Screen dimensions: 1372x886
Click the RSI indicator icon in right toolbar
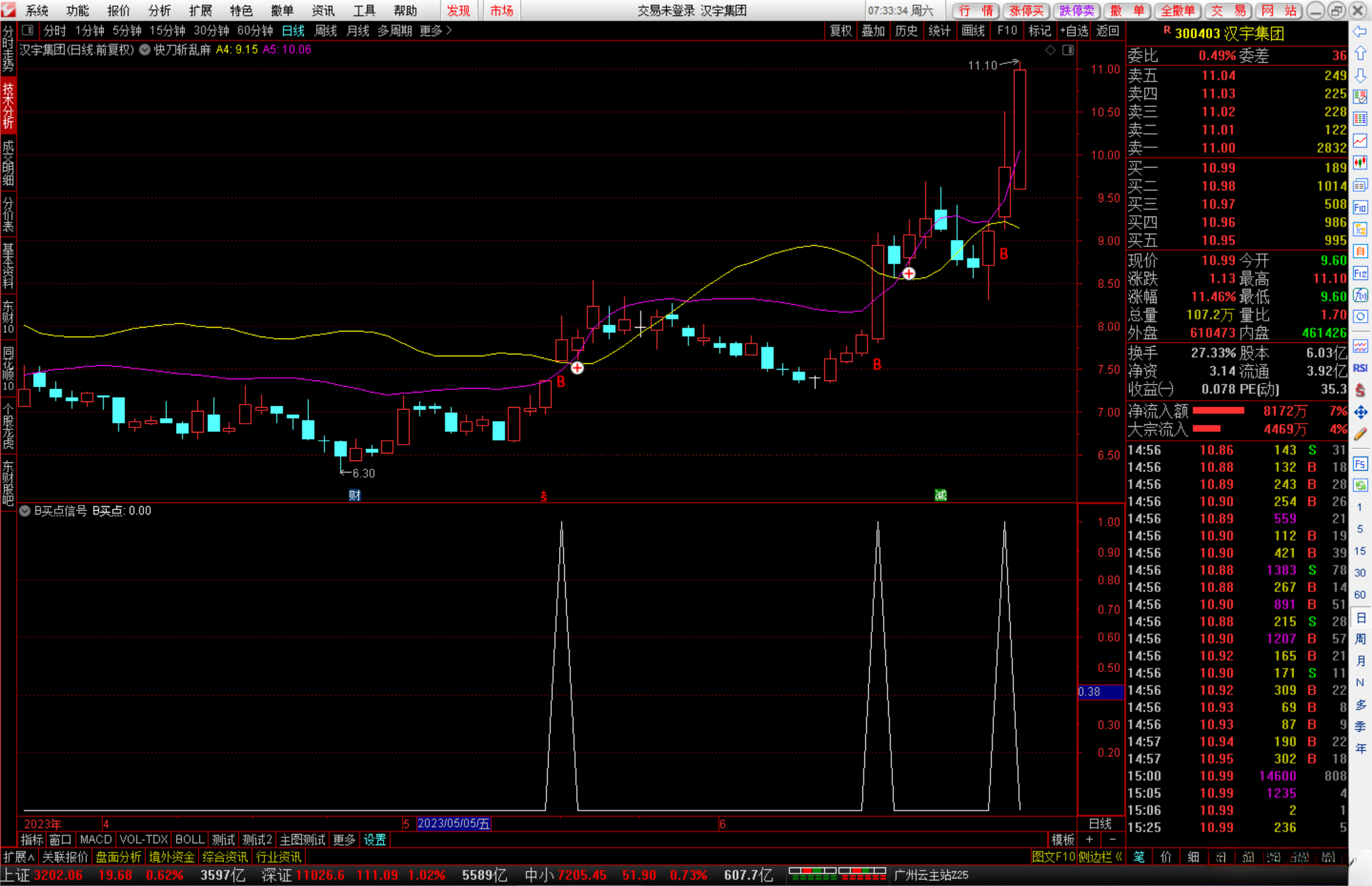(x=1360, y=368)
